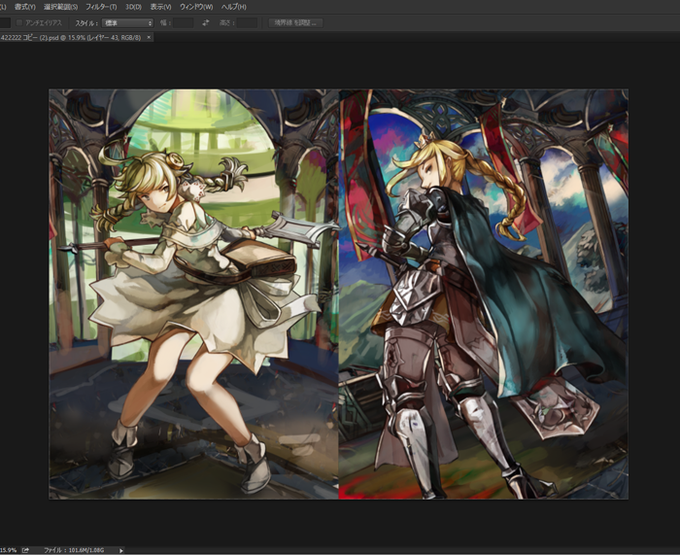
Task: Open the ウィンドウ(W) menu
Action: [x=196, y=7]
